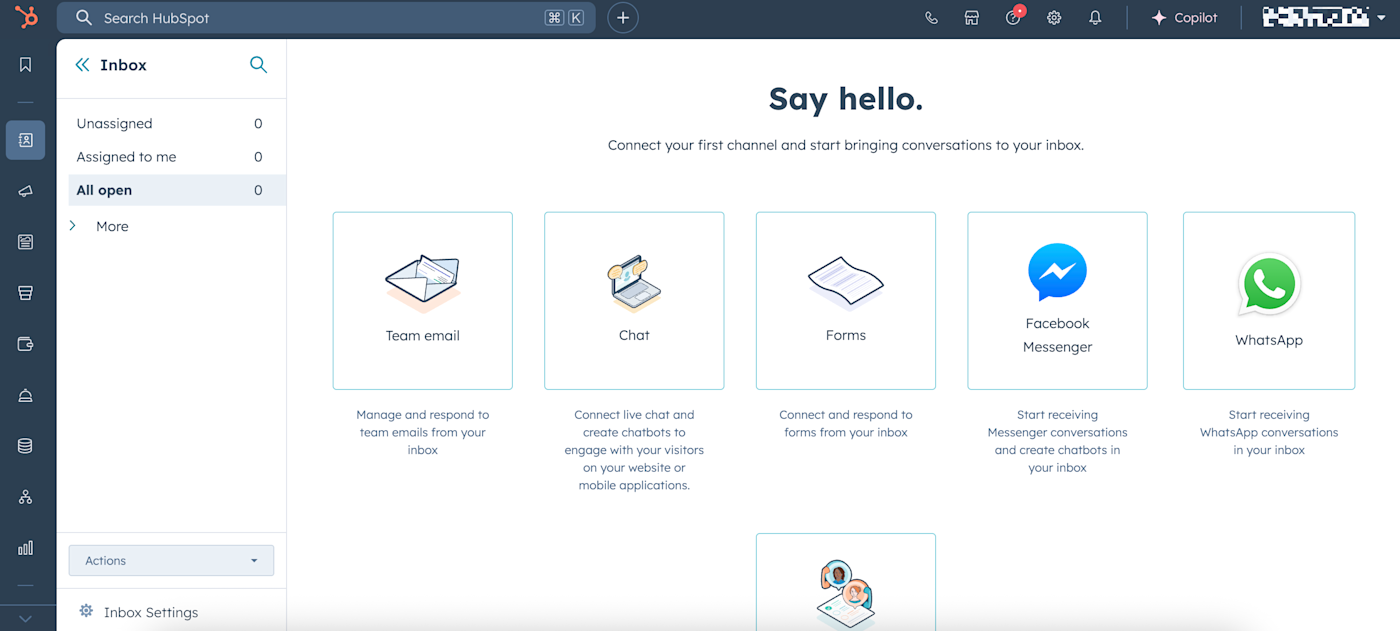Open the Actions dropdown
Image resolution: width=1400 pixels, height=631 pixels.
tap(171, 561)
